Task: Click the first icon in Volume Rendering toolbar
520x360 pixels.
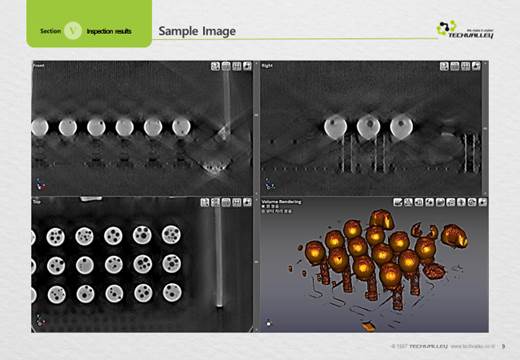Action: [x=398, y=202]
